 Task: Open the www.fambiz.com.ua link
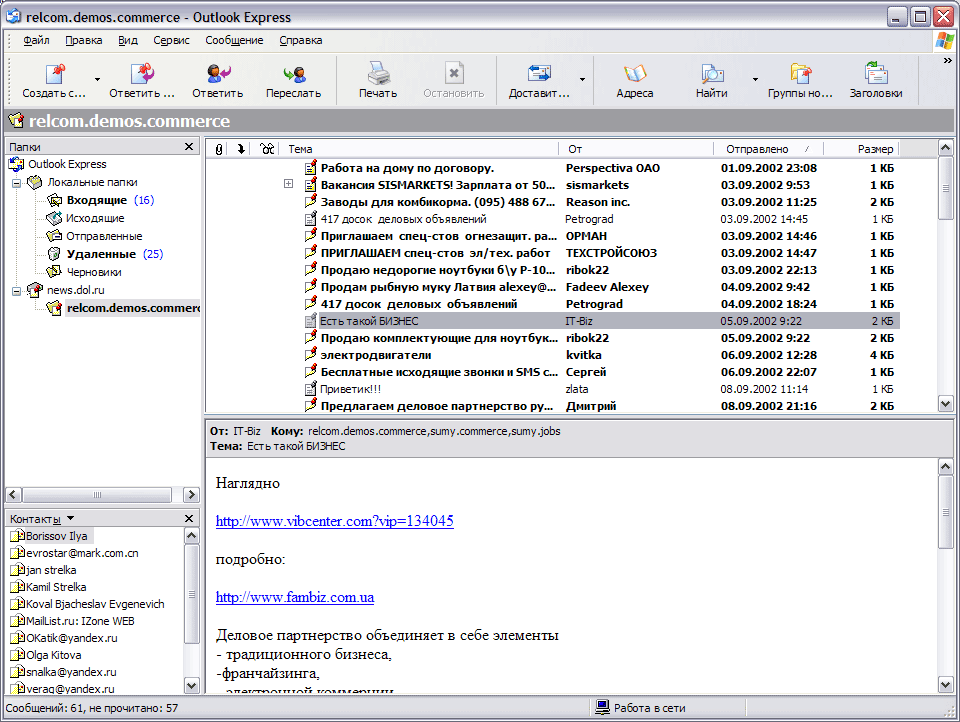(x=295, y=597)
